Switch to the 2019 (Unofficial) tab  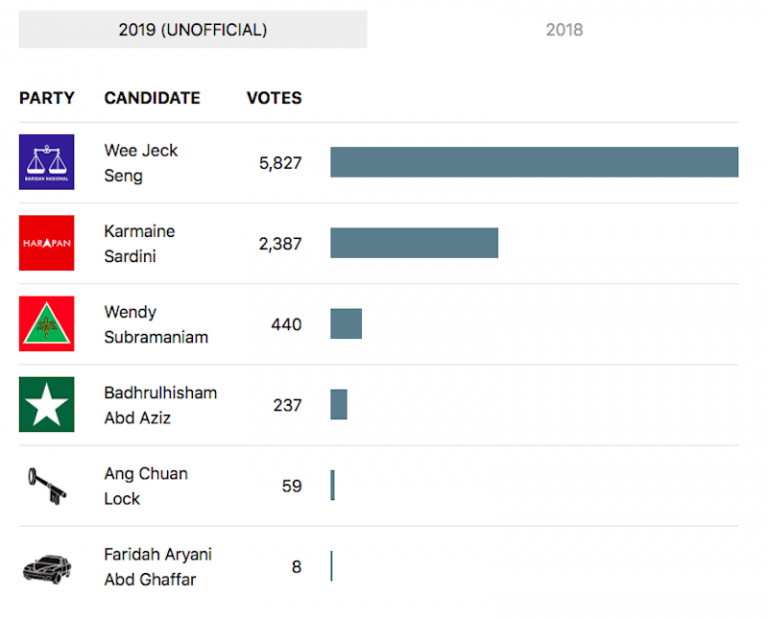coord(193,30)
